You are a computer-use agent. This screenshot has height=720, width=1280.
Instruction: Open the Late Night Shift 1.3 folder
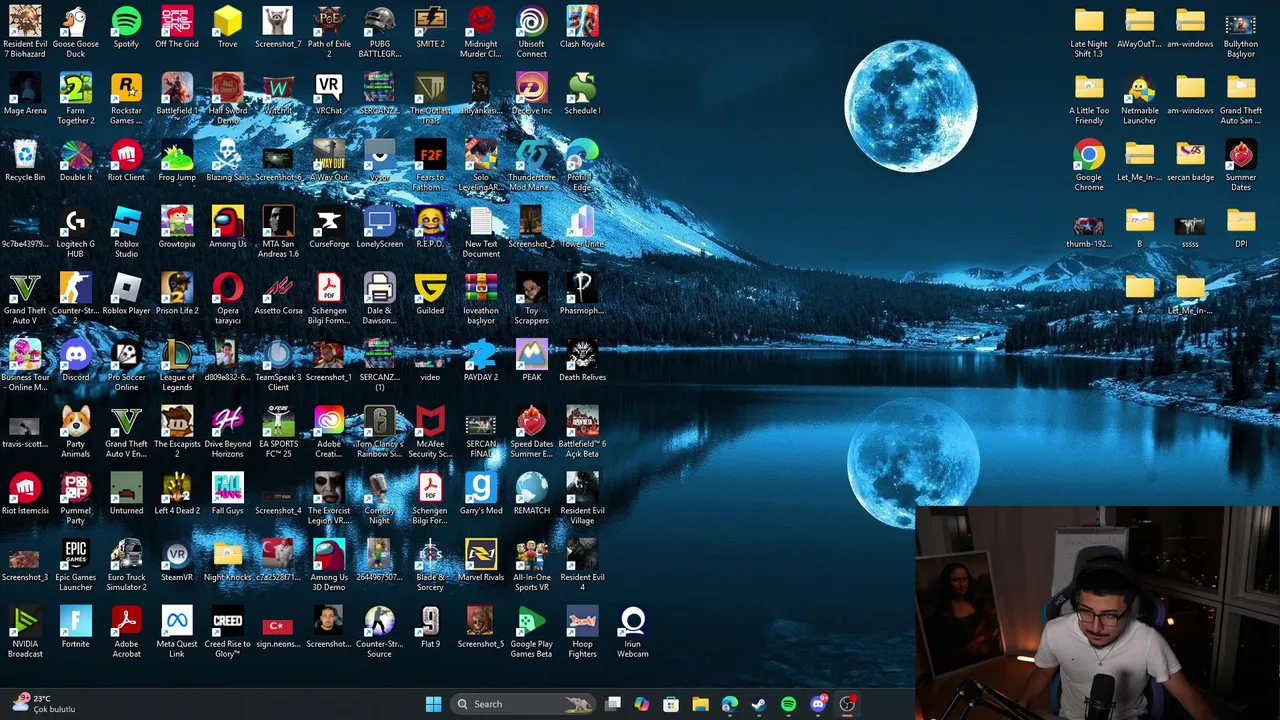[1089, 32]
